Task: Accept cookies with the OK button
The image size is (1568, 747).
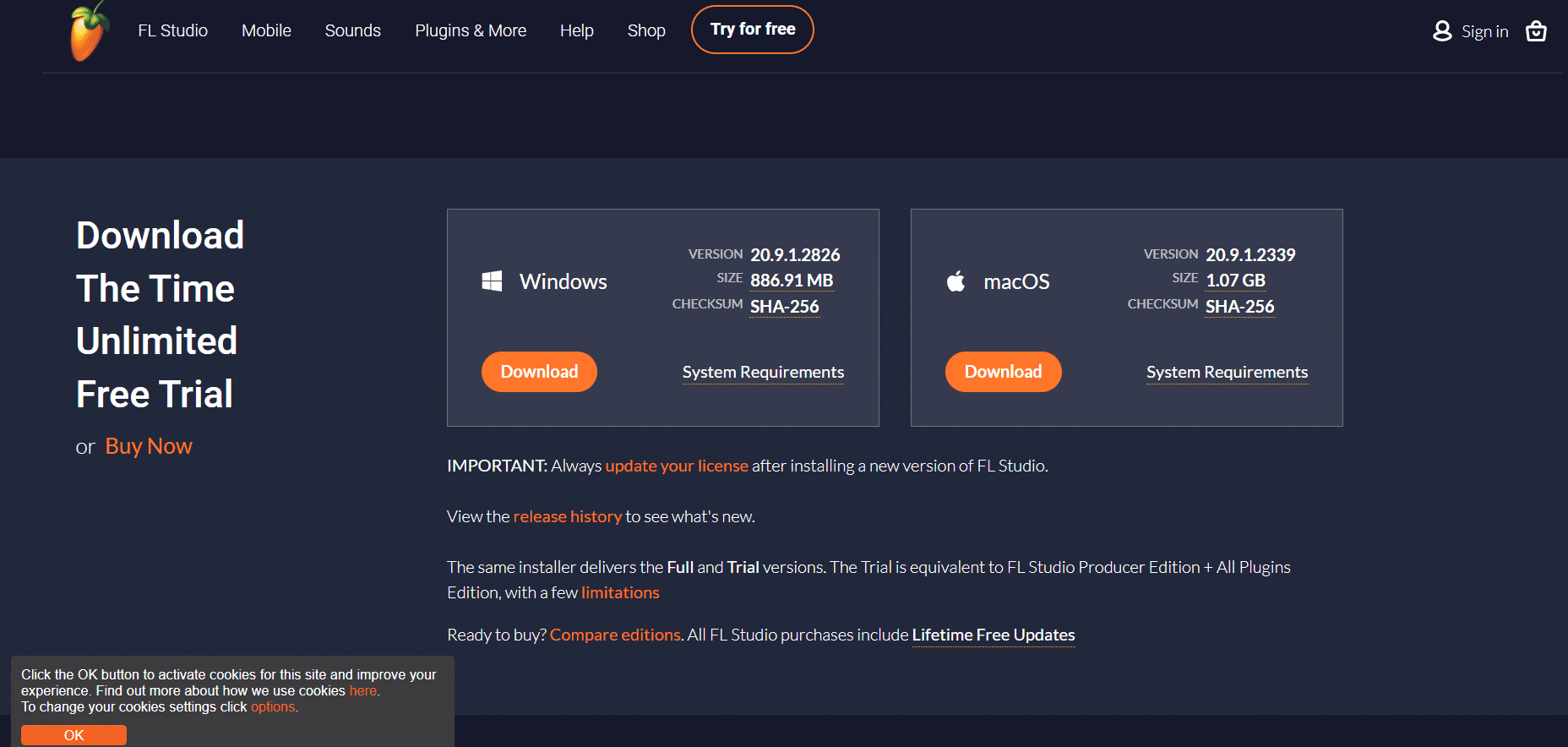Action: point(73,735)
